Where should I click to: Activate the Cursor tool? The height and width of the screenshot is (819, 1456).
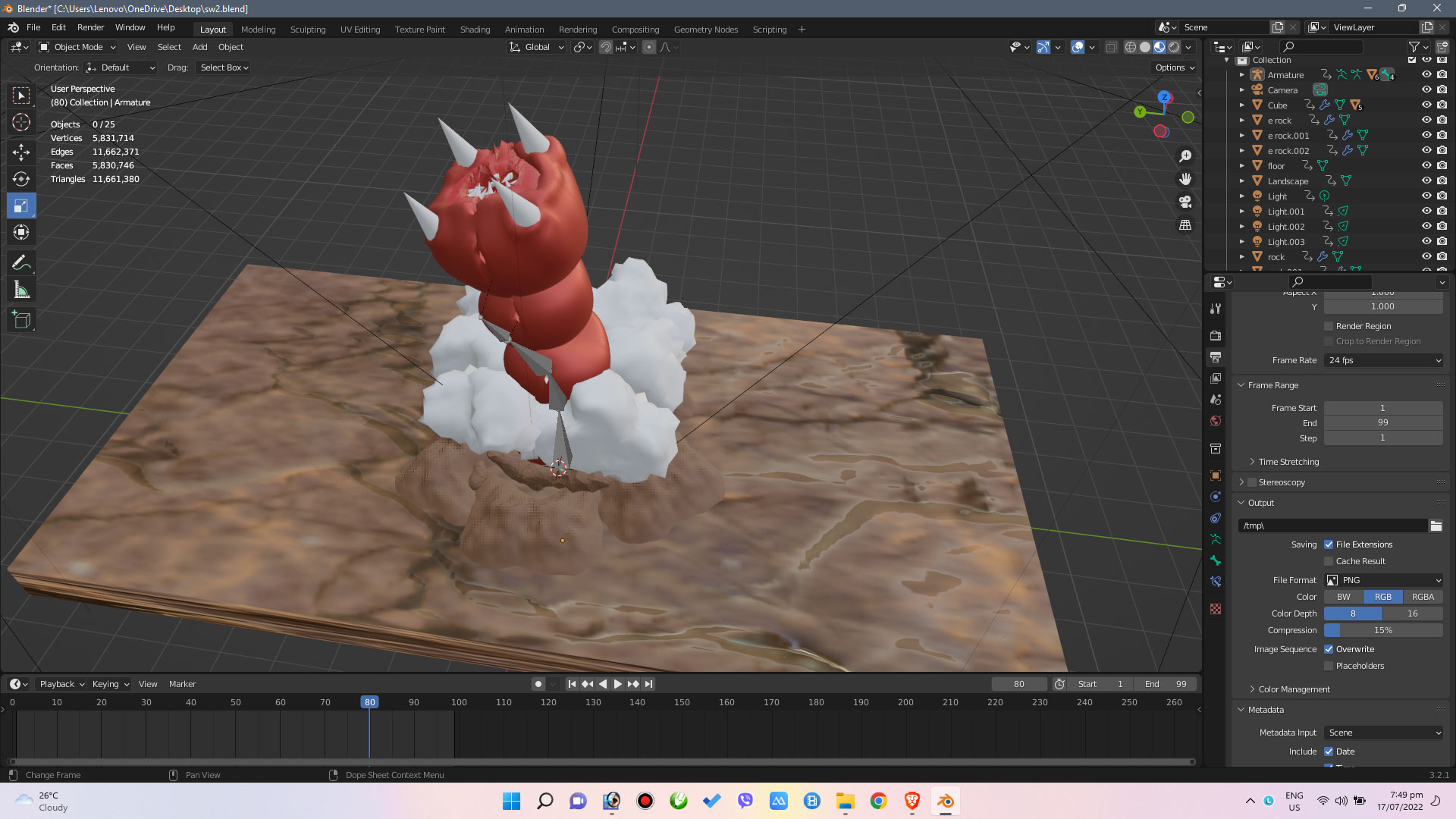coord(21,122)
